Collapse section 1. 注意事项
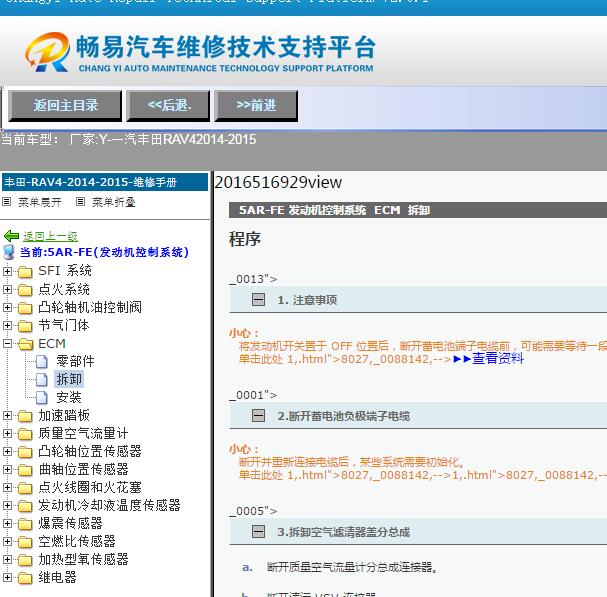 tap(259, 300)
